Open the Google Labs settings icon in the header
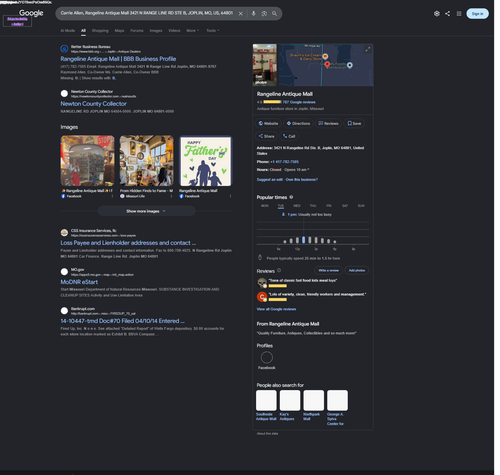The width and height of the screenshot is (500, 475). (437, 14)
